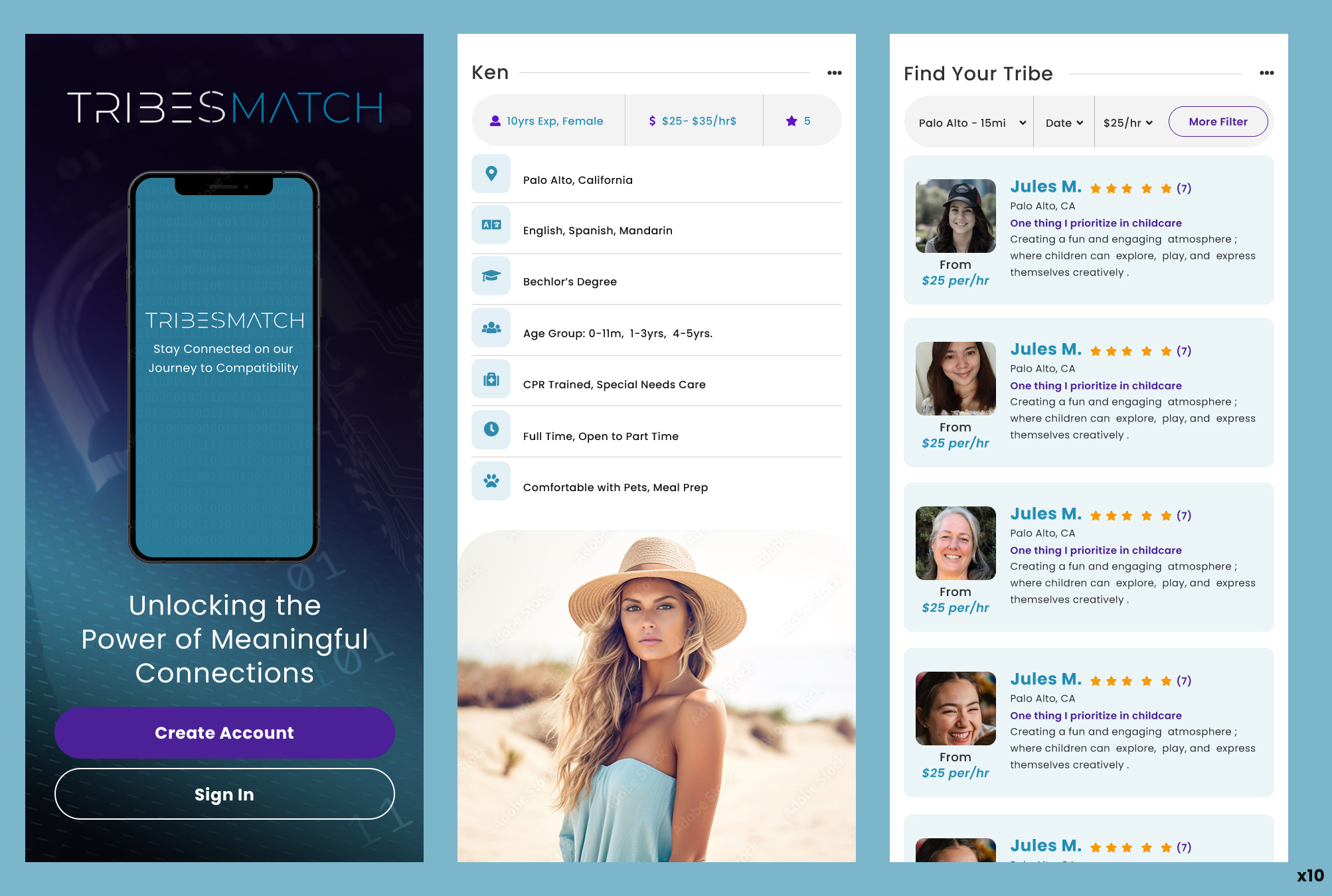1332x896 pixels.
Task: Open the three-dot menu in Find Your Tribe
Action: (1266, 73)
